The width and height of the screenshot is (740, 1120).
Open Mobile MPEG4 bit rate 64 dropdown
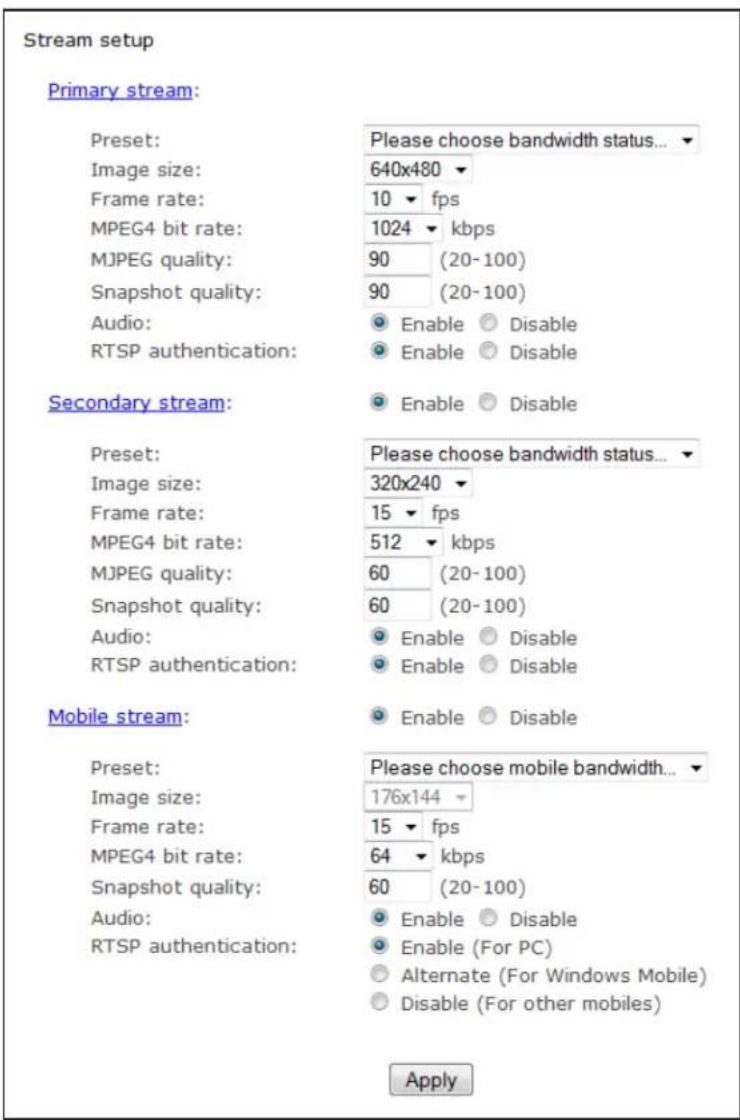coord(399,856)
